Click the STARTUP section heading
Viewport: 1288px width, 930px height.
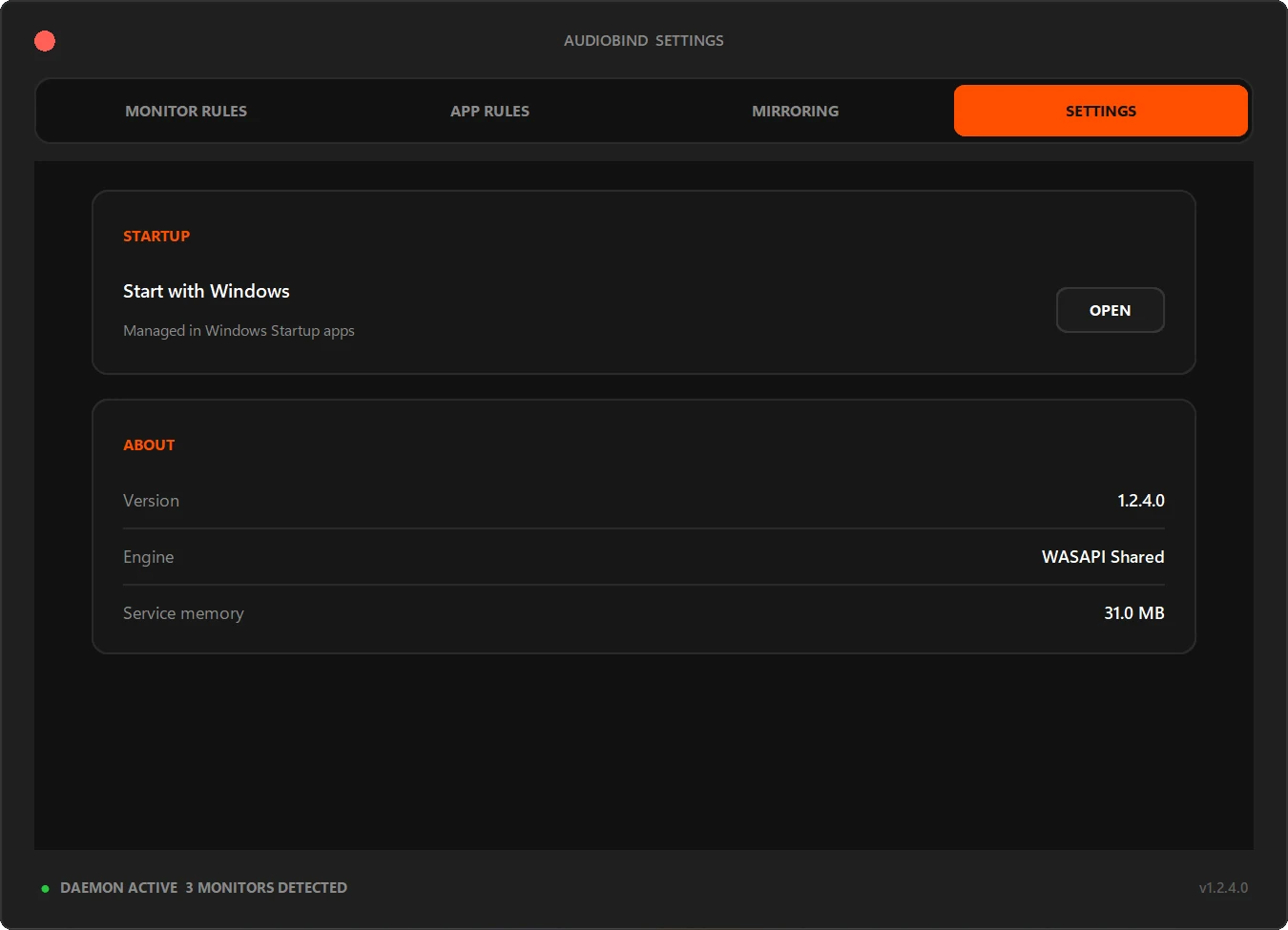156,237
